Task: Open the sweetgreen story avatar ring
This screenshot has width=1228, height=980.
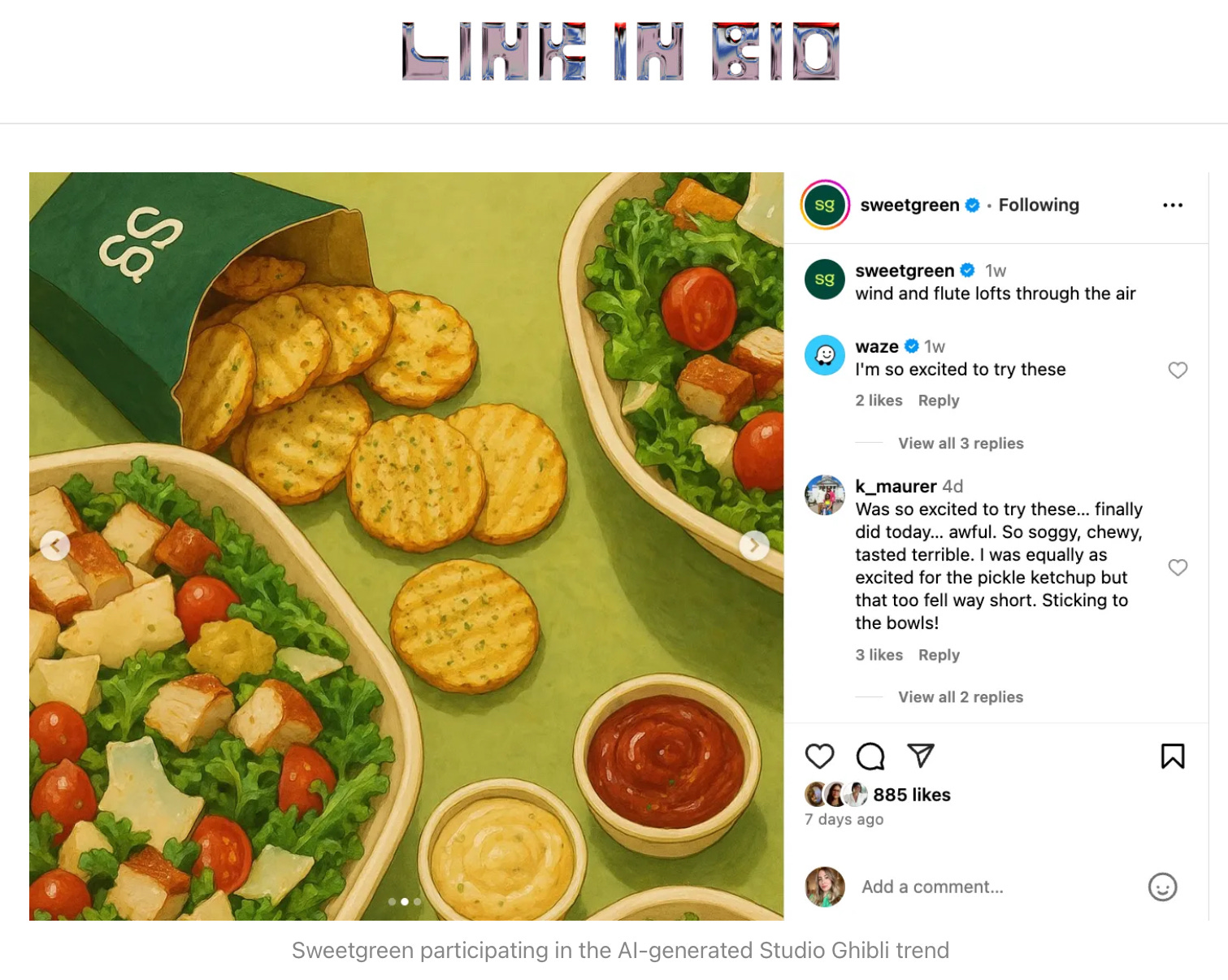Action: click(825, 206)
